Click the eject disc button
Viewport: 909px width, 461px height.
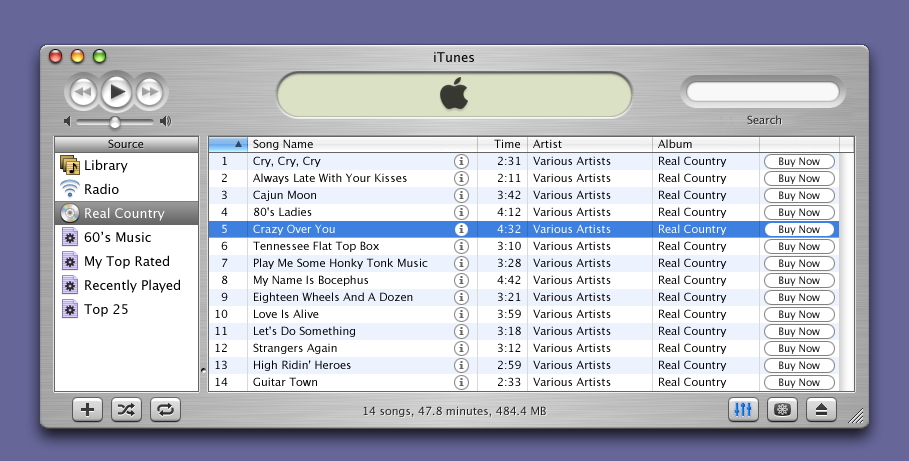click(x=821, y=410)
